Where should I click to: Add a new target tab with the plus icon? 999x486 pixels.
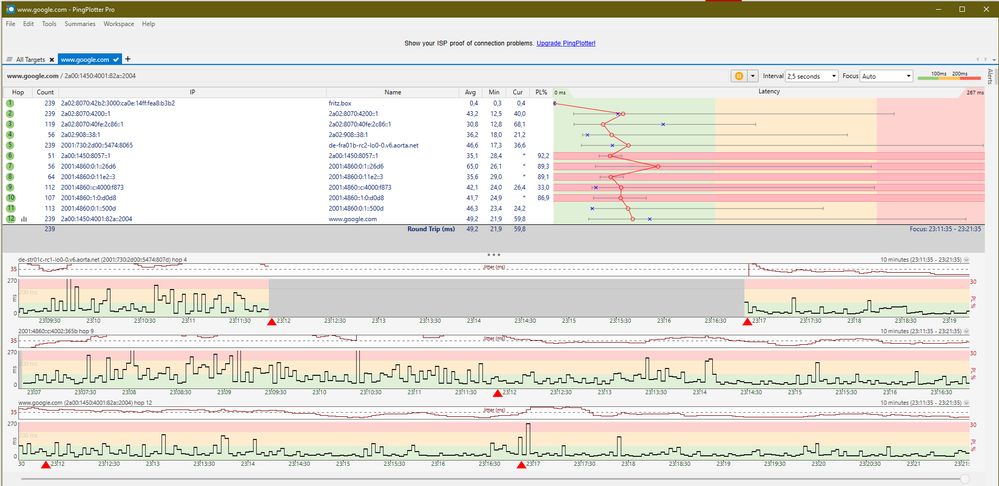tap(128, 59)
